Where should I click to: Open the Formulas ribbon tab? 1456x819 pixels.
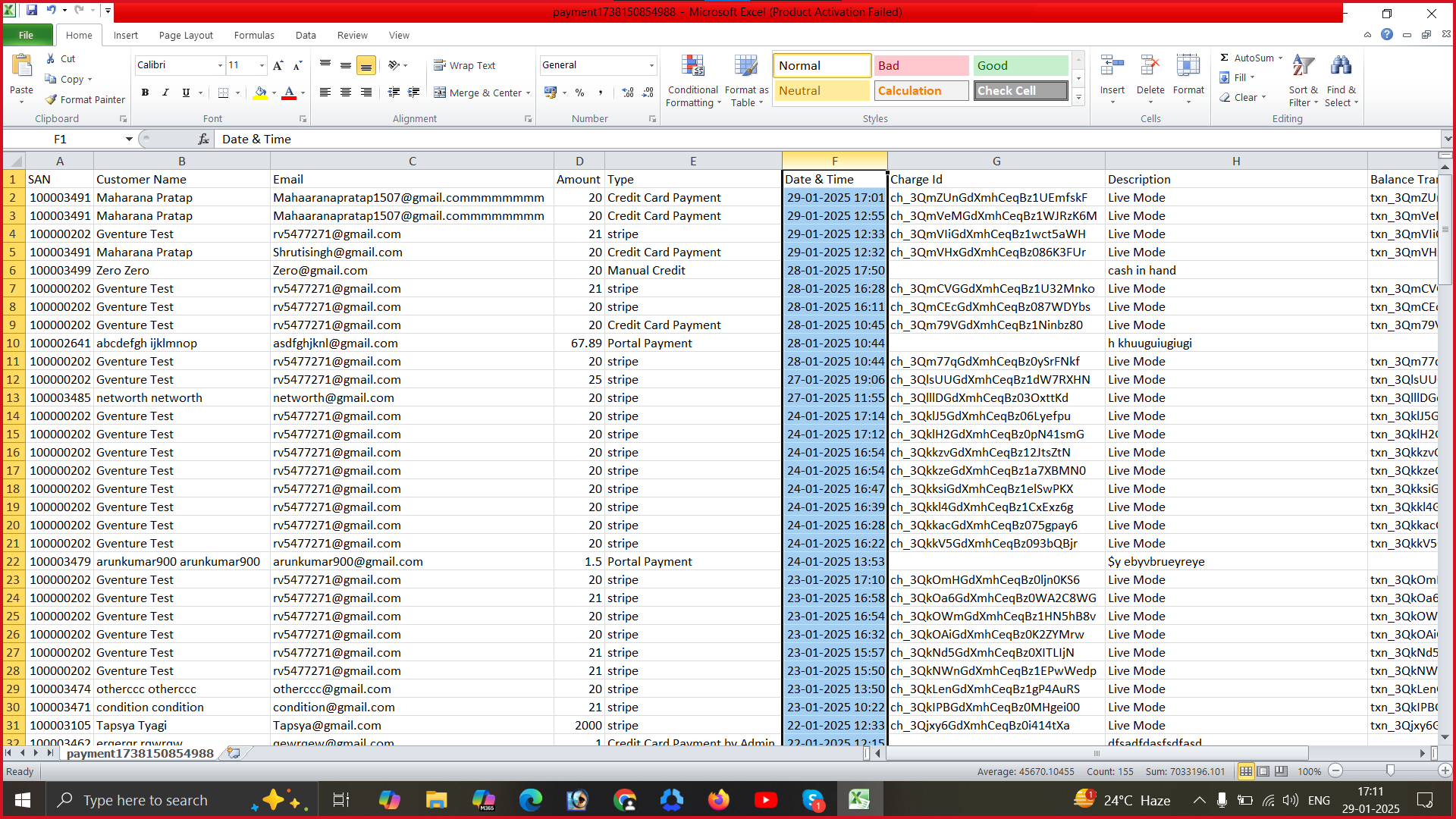[254, 35]
